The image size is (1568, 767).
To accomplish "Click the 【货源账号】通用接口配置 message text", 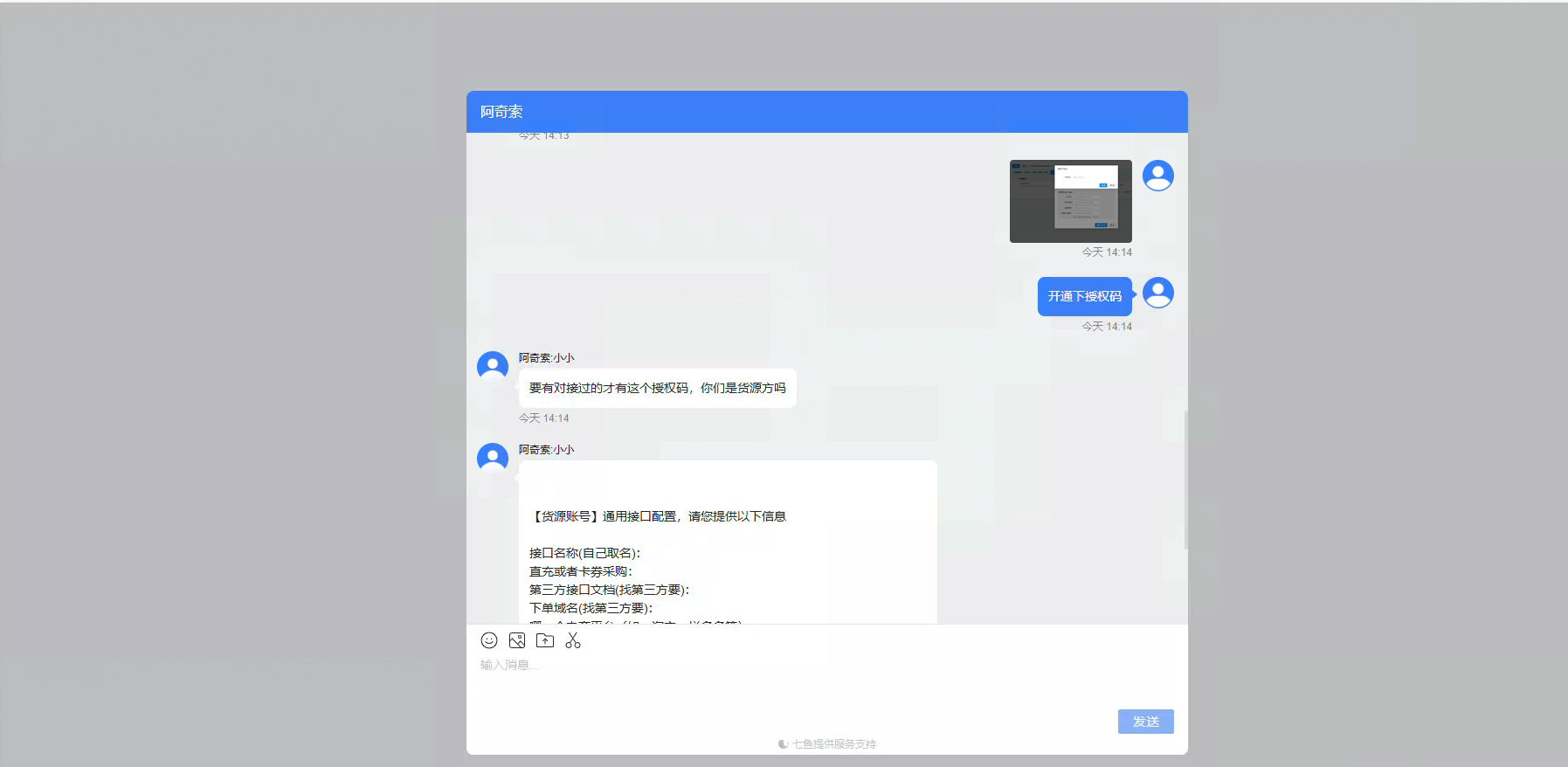I will click(x=659, y=516).
